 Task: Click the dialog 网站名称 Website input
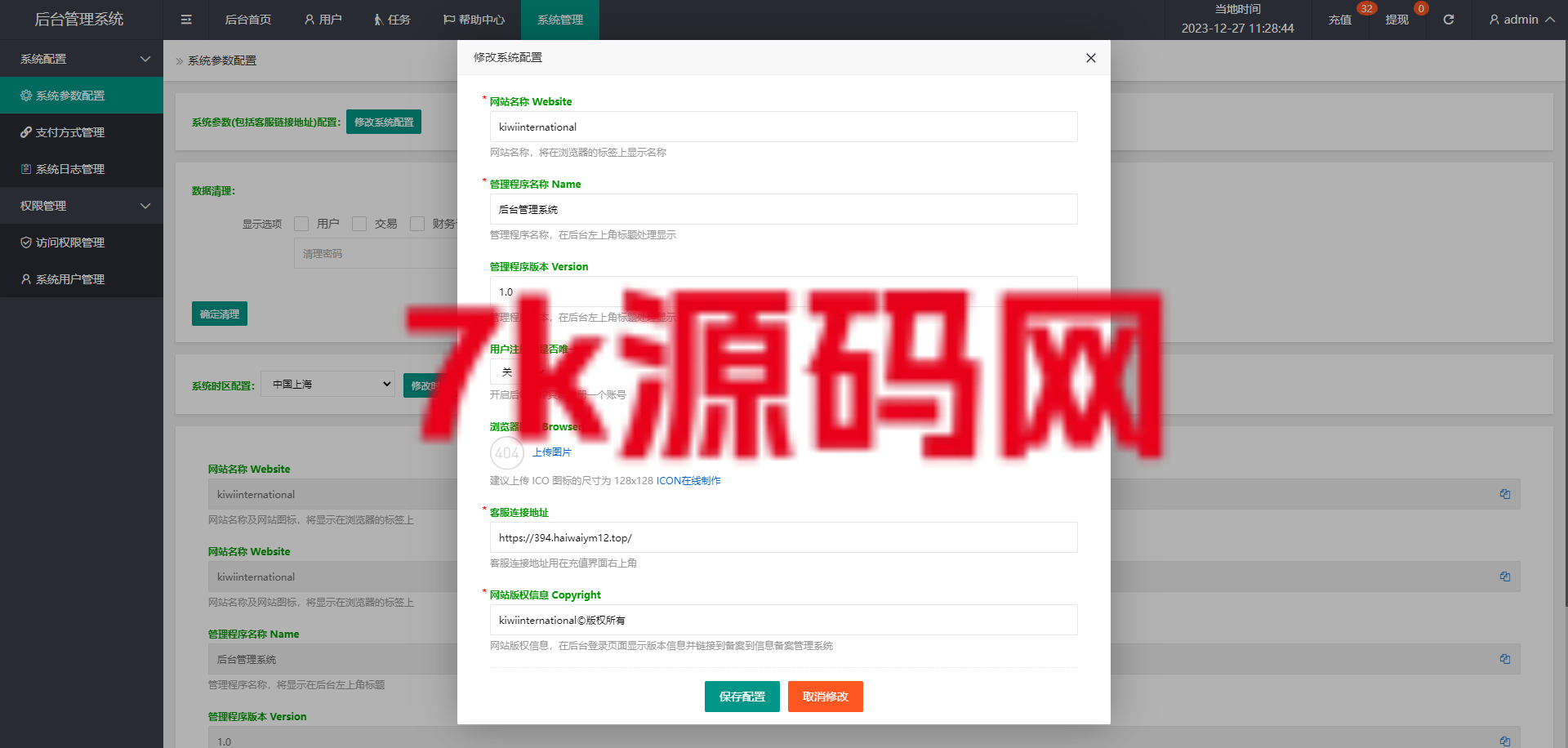point(784,127)
